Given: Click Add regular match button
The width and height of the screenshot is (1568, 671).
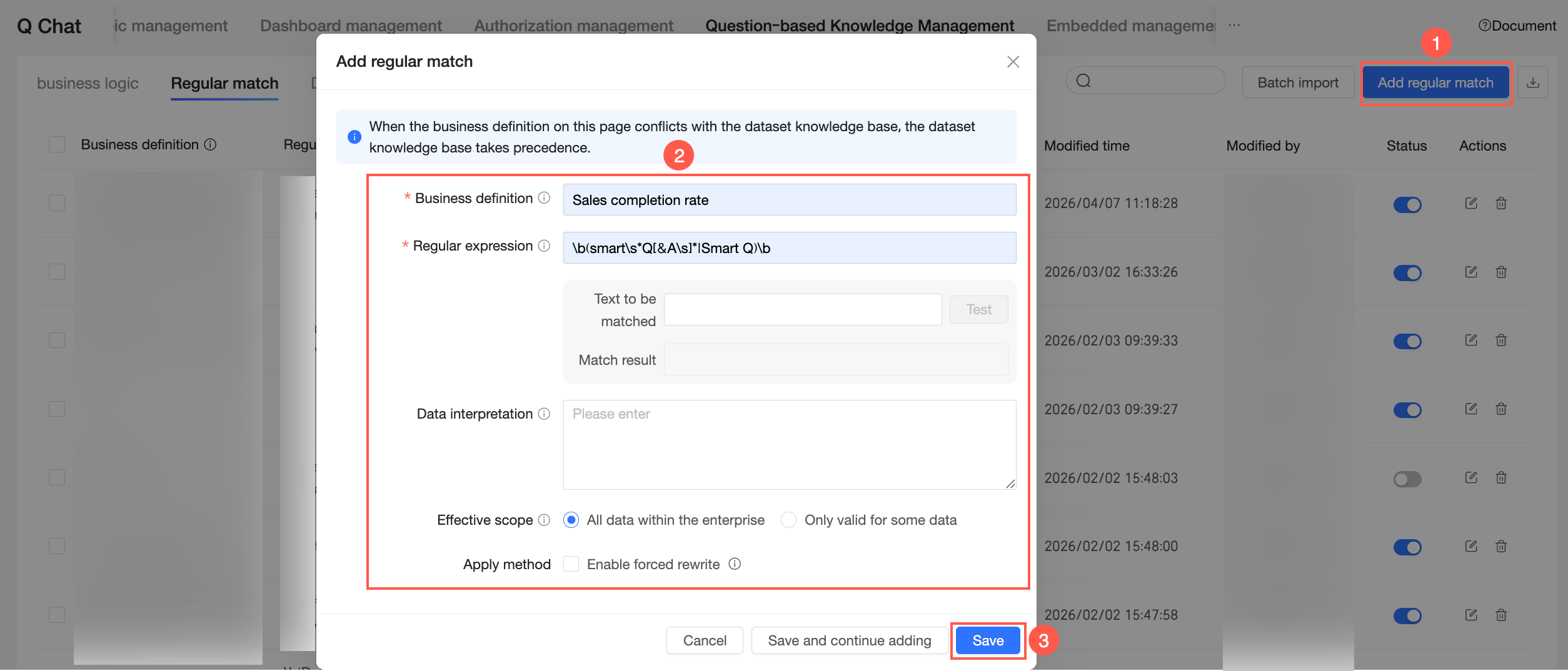Looking at the screenshot, I should coord(1435,82).
